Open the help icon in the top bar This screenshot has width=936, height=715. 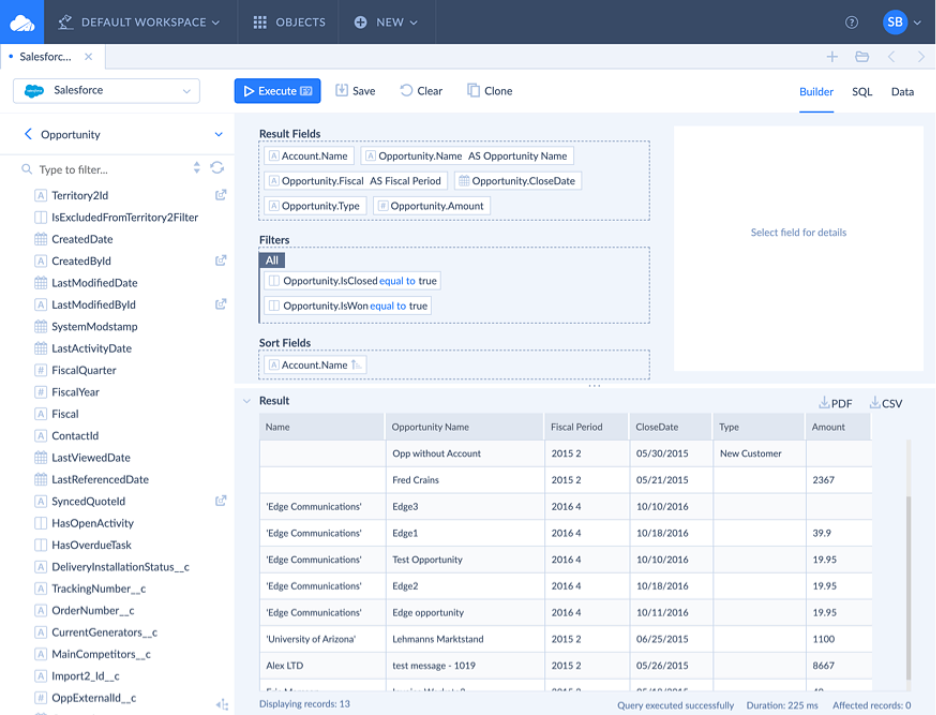(851, 21)
